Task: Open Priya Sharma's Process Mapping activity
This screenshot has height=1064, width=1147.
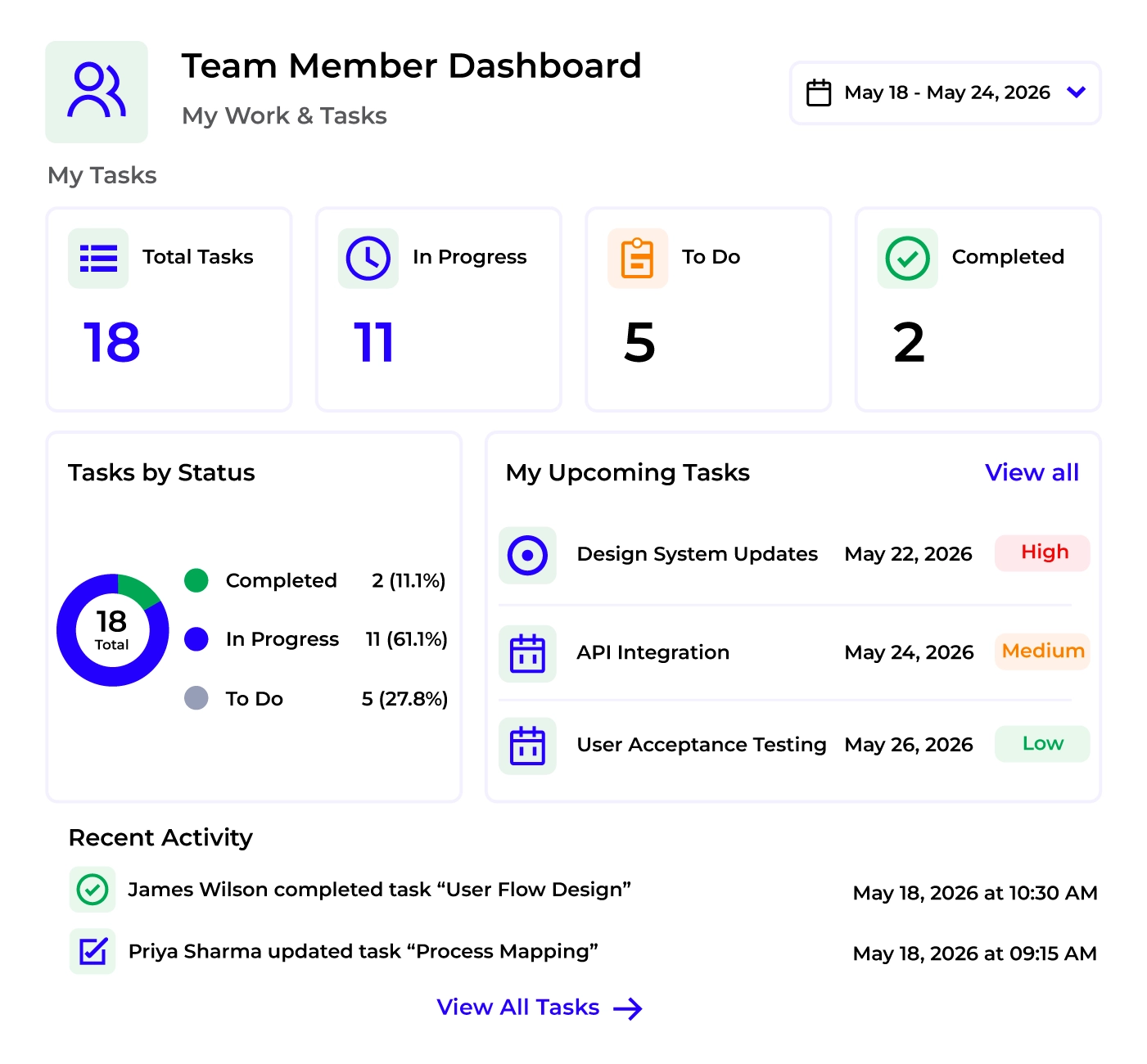Action: pos(364,951)
